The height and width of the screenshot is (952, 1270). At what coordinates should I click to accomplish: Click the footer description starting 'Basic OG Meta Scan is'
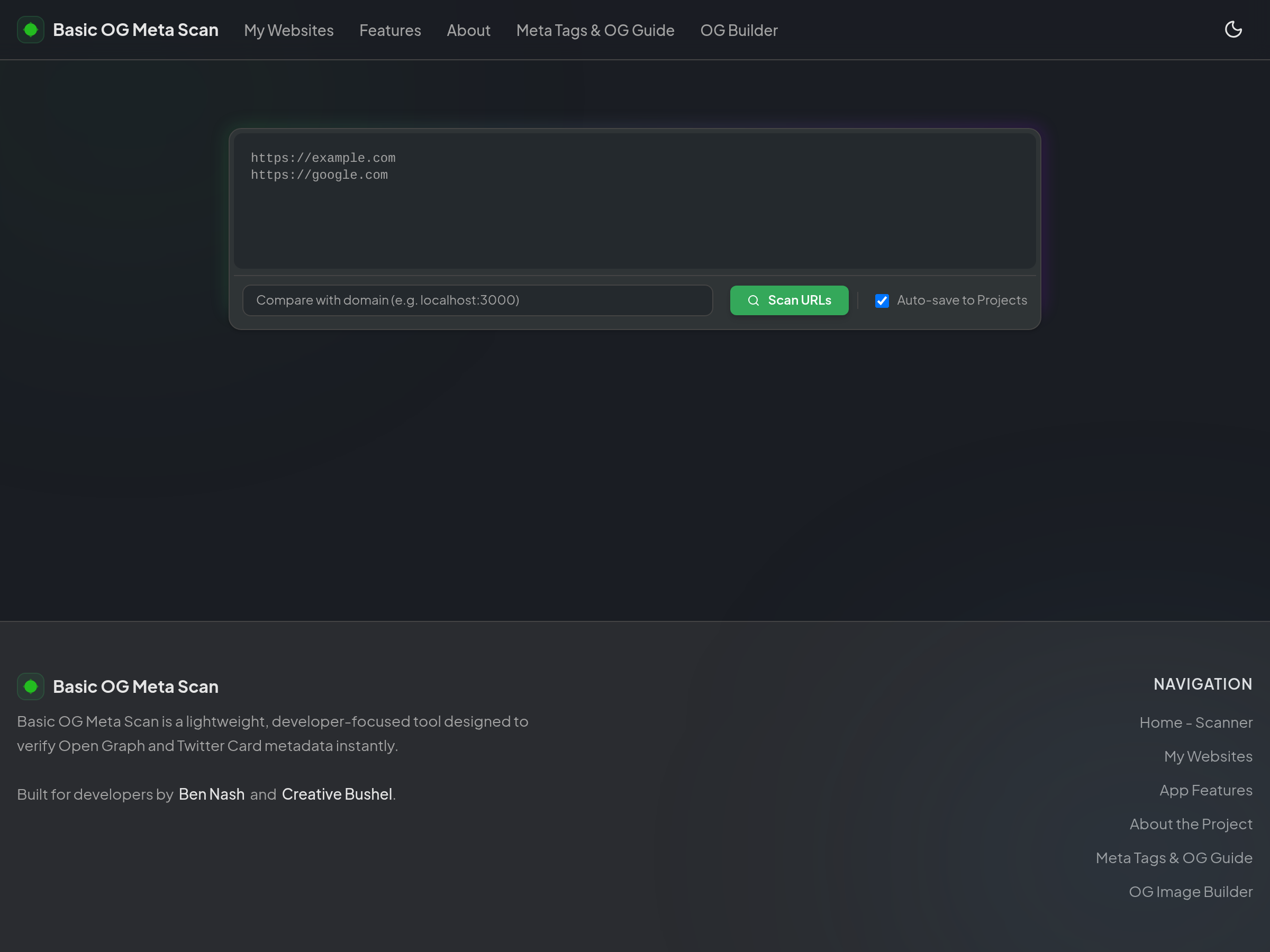(273, 734)
